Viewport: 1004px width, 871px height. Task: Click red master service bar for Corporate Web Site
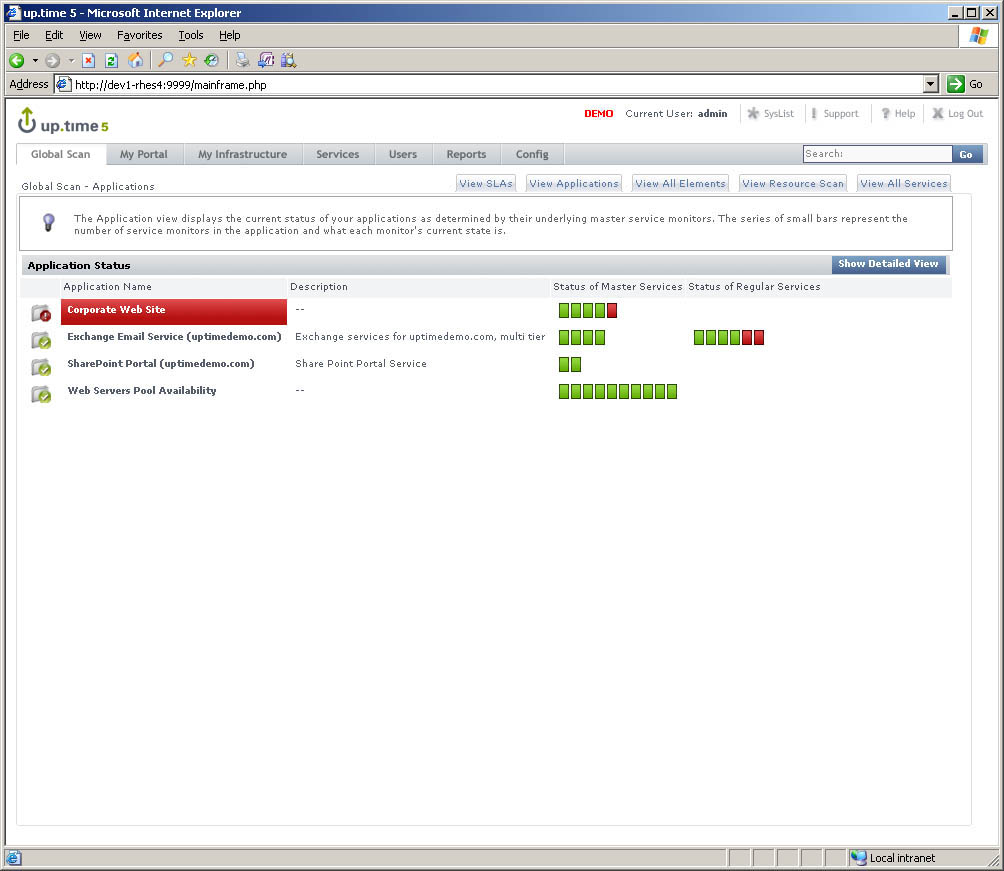click(612, 311)
